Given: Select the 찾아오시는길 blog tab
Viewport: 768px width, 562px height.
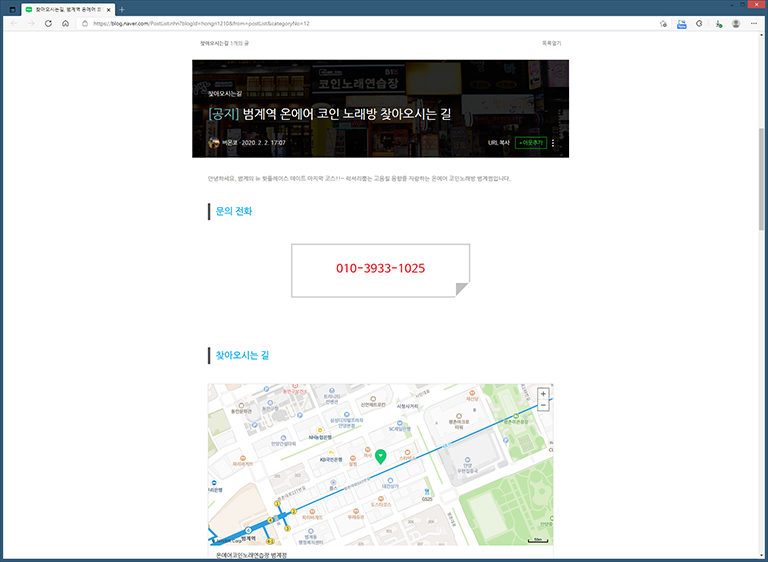Looking at the screenshot, I should (x=67, y=9).
